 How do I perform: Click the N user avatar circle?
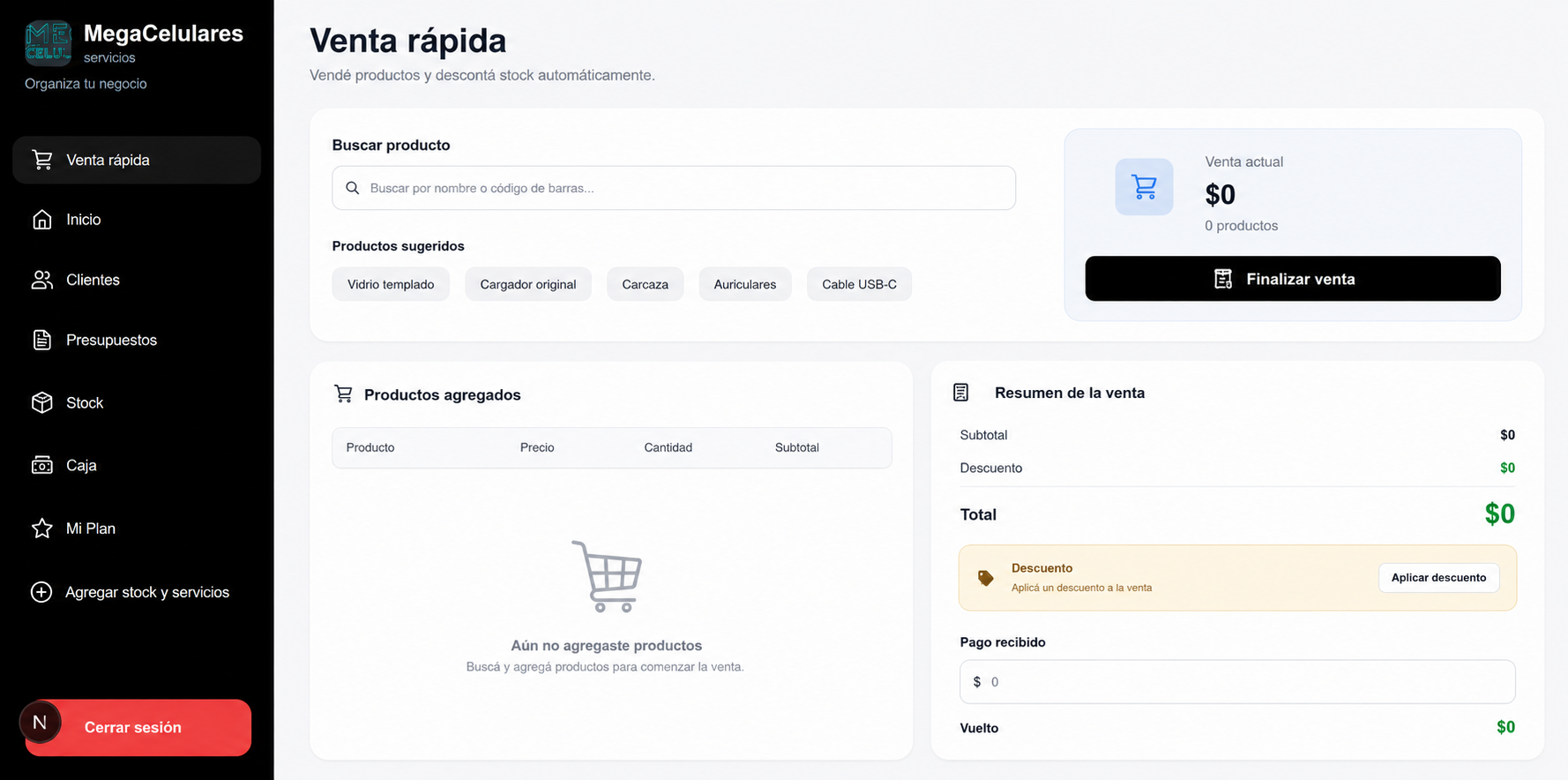pyautogui.click(x=40, y=723)
